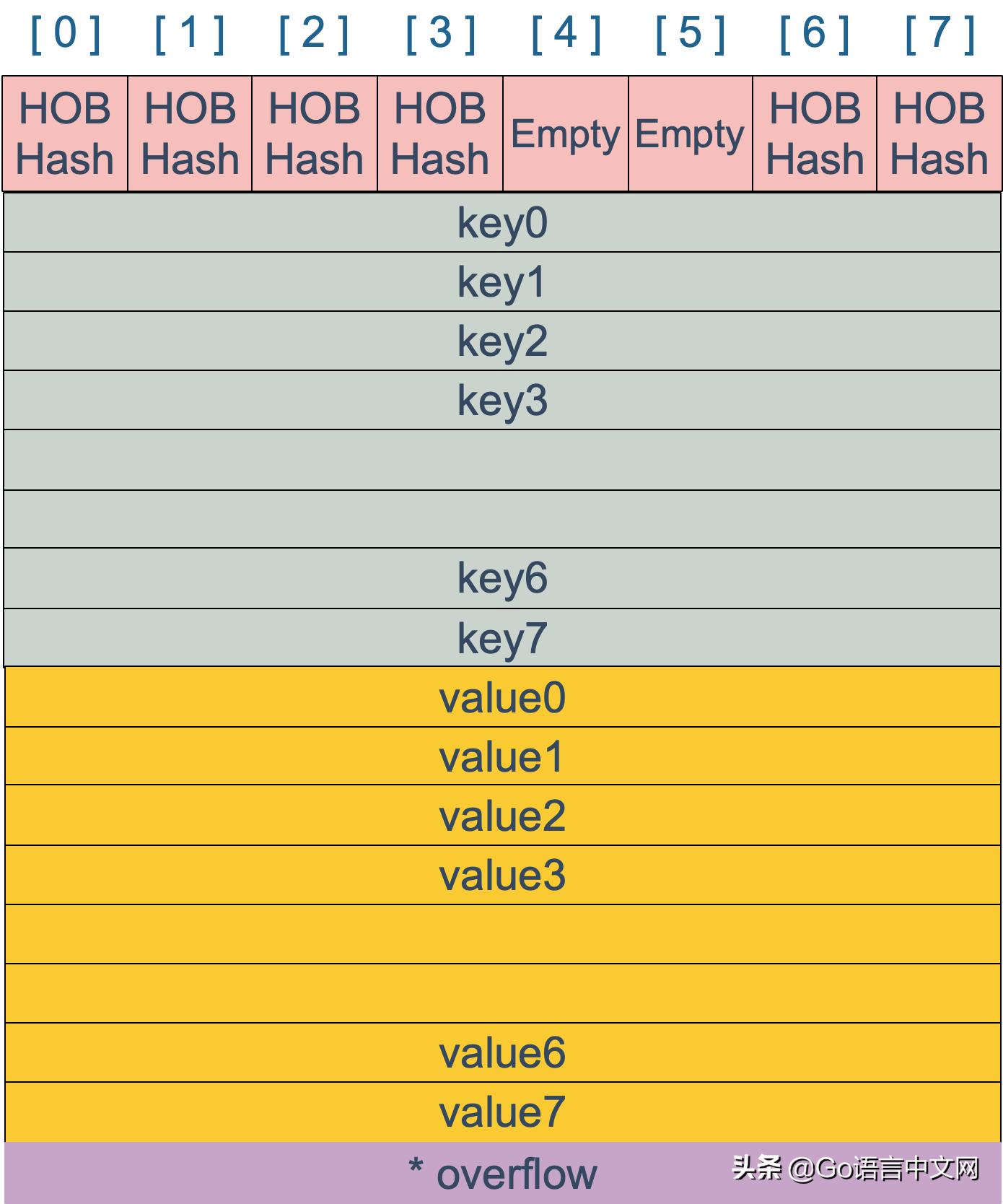Select the HOB Hash cell under [2]
The width and height of the screenshot is (1003, 1204).
[x=315, y=134]
